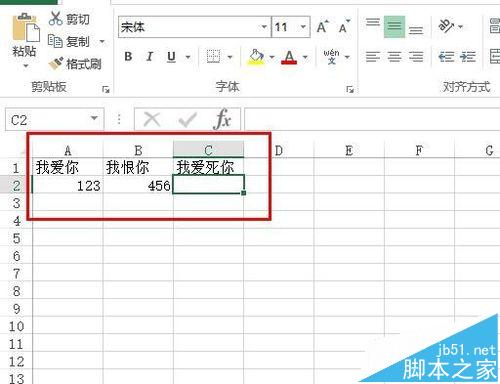Image resolution: width=500 pixels, height=384 pixels.
Task: Expand the font name dropdown arrow
Action: [265, 27]
